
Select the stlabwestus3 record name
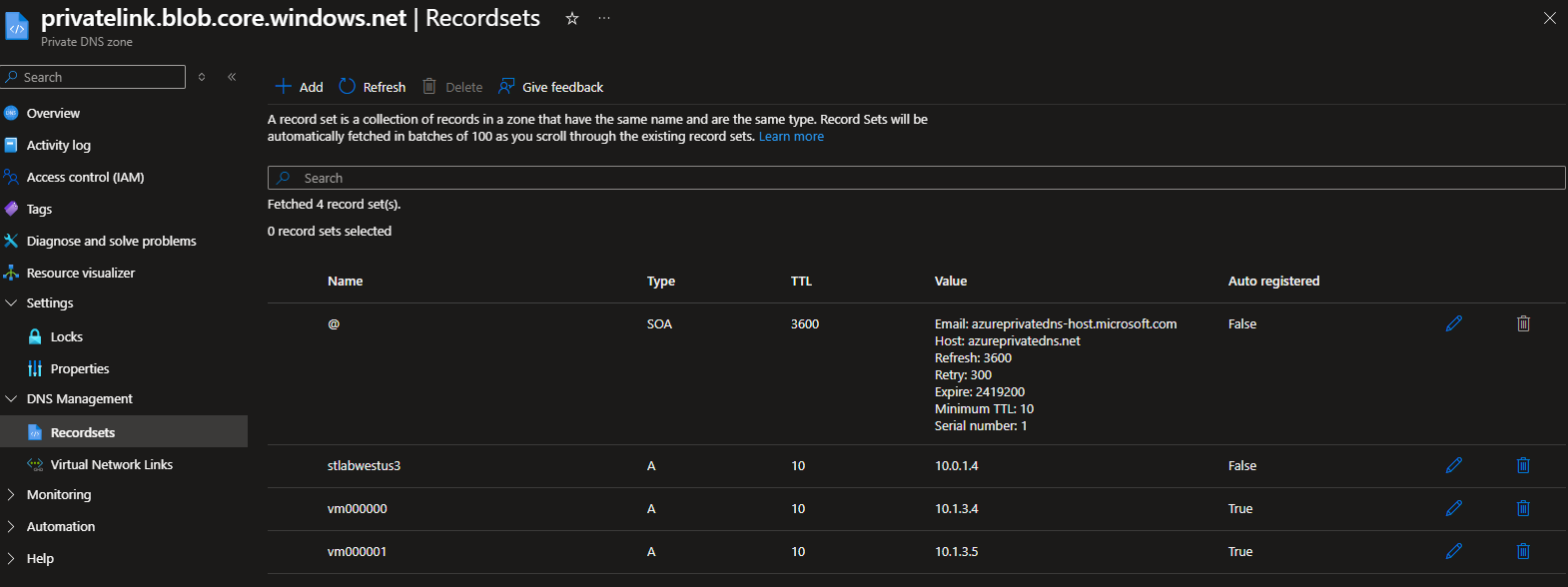(364, 465)
